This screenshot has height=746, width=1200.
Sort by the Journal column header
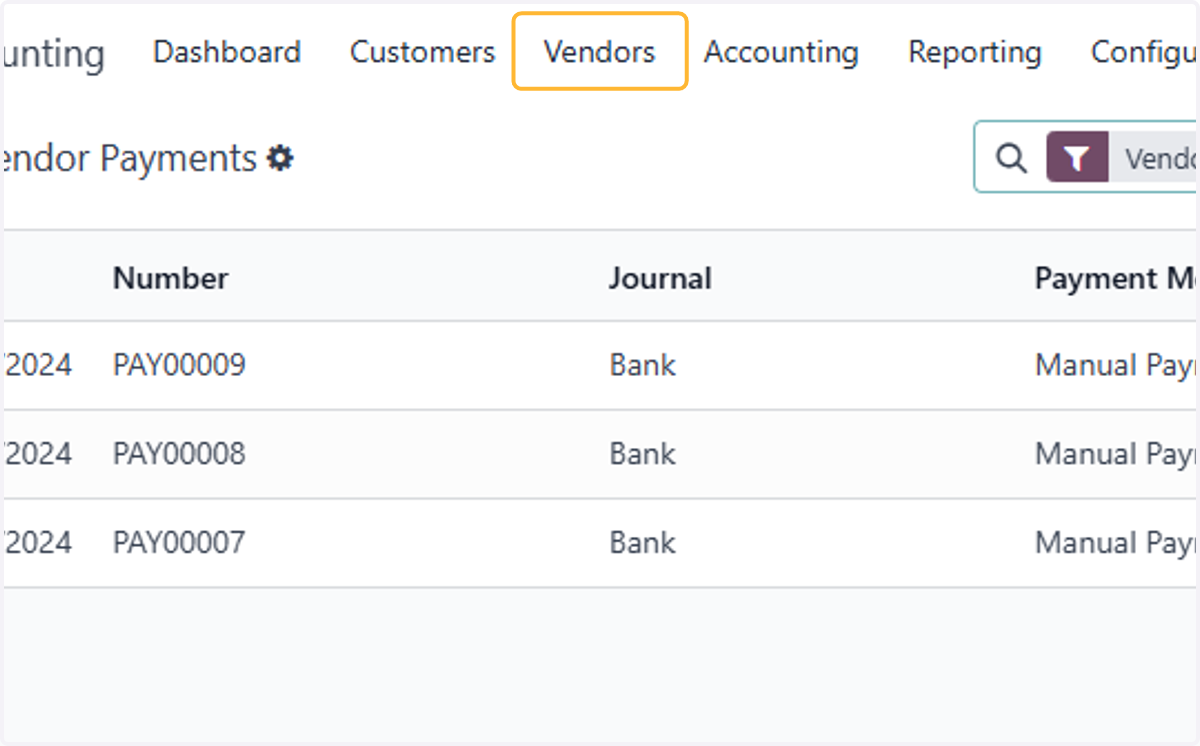tap(660, 278)
